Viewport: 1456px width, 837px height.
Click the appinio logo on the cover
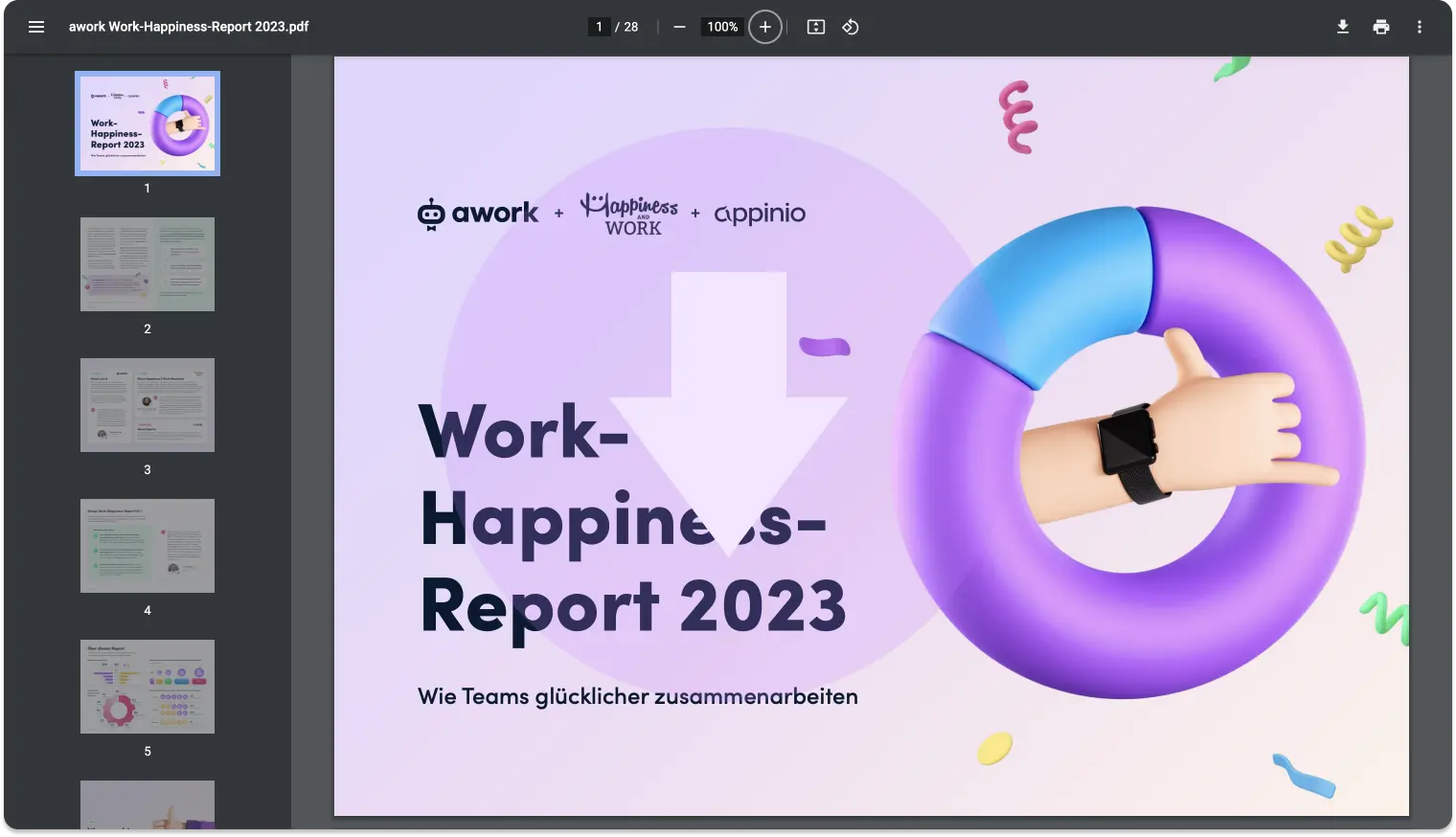coord(760,214)
